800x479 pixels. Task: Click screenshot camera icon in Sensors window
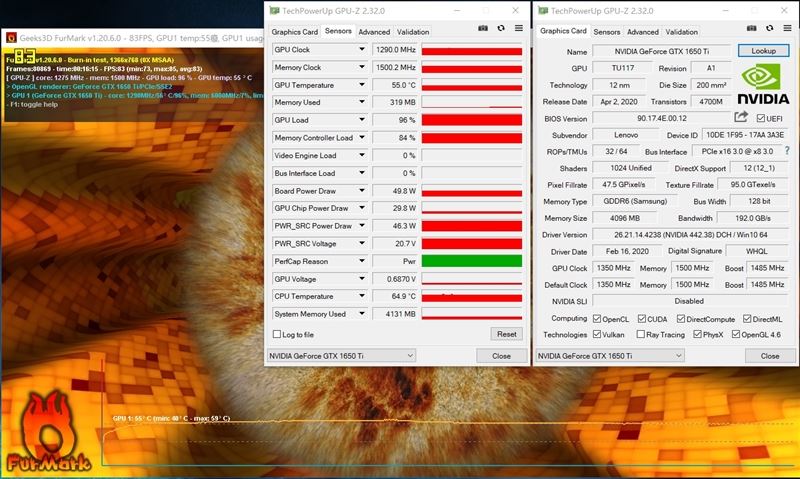pyautogui.click(x=483, y=28)
